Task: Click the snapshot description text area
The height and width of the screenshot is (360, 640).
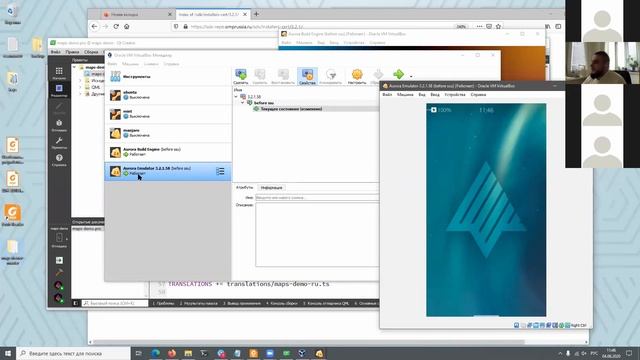Action: (x=317, y=234)
